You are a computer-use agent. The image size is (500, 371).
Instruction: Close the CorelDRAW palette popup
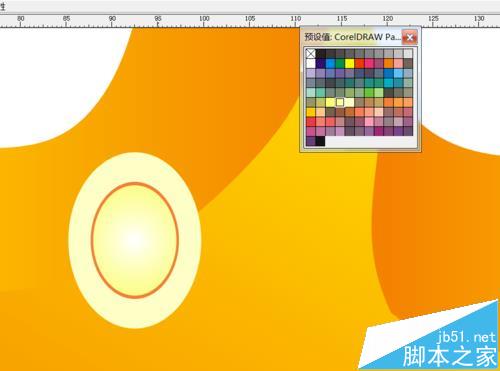(x=409, y=37)
